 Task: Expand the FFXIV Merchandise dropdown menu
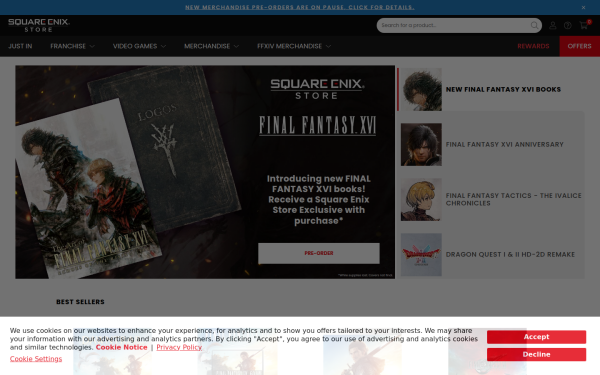click(x=294, y=46)
